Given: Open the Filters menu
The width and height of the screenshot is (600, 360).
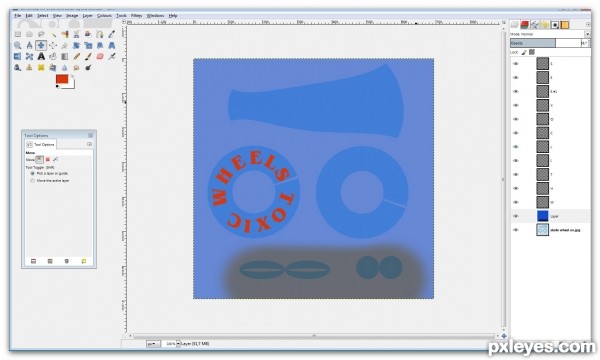Looking at the screenshot, I should [136, 16].
